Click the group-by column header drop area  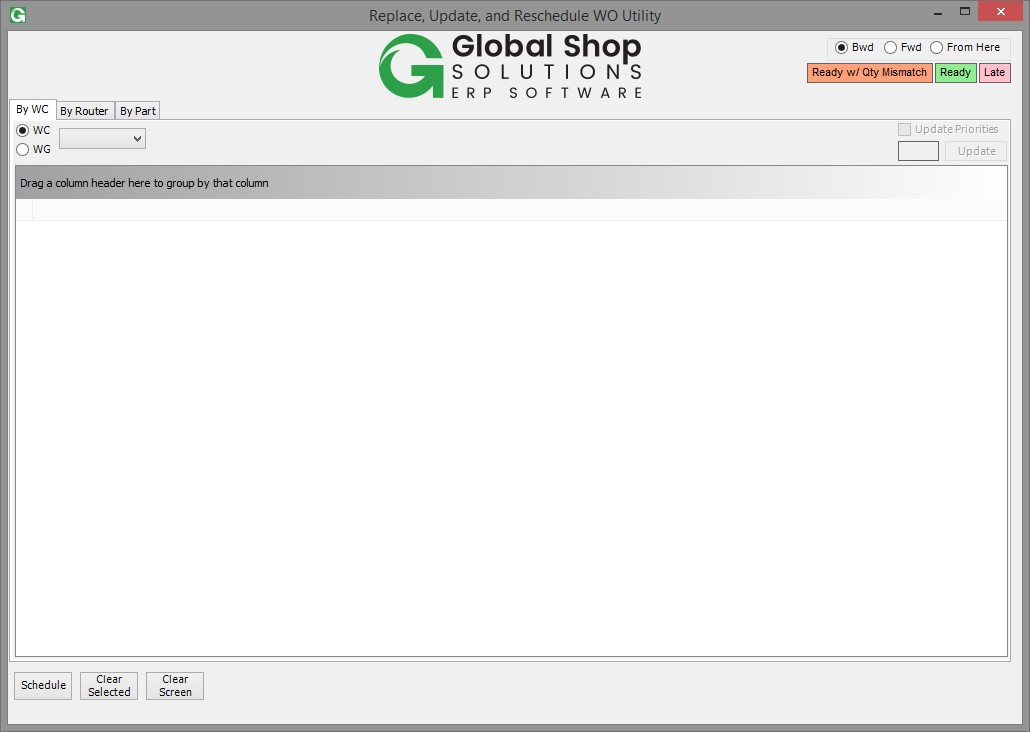point(511,183)
